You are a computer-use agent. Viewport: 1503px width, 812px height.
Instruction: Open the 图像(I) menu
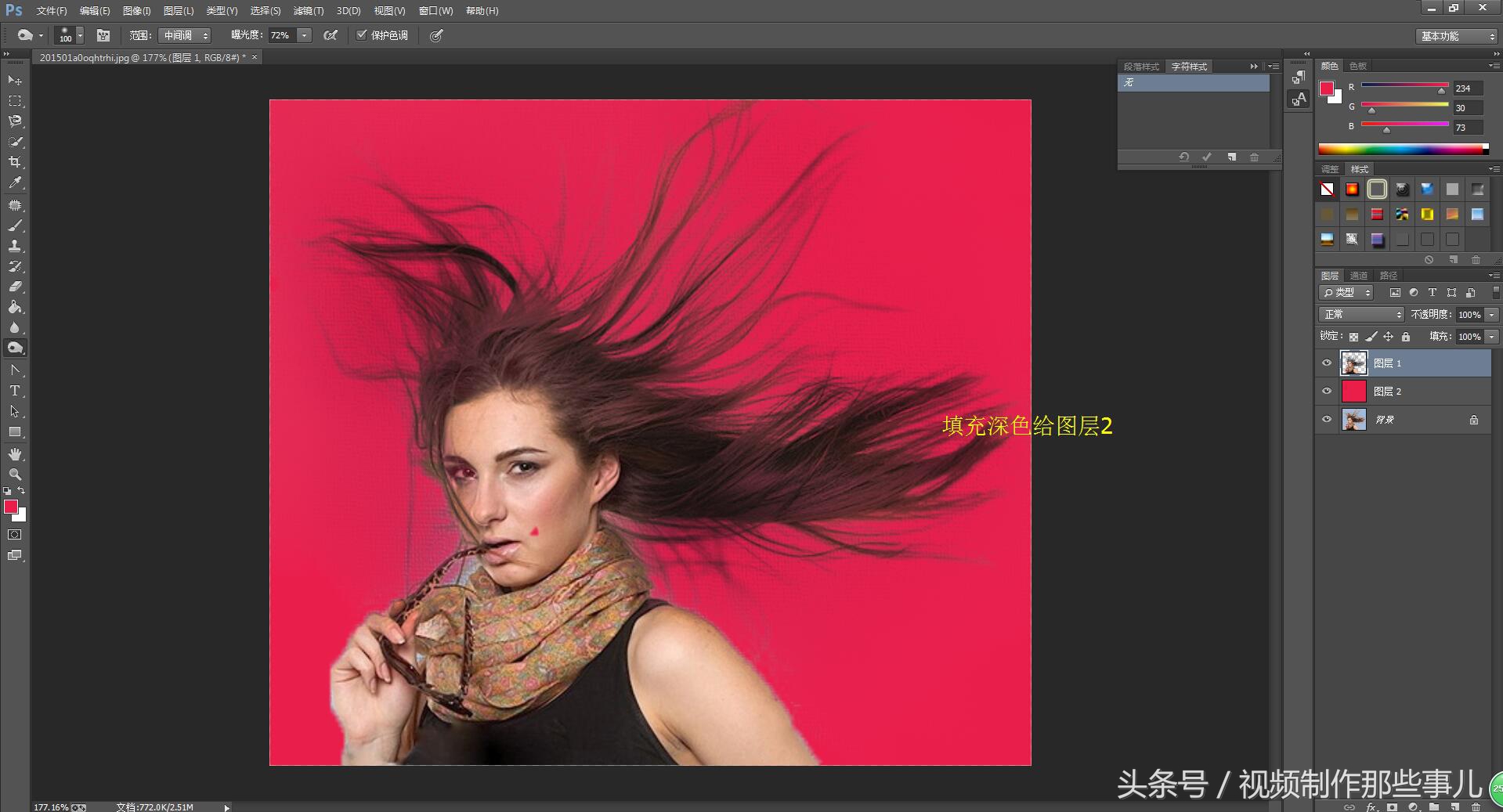(x=136, y=11)
